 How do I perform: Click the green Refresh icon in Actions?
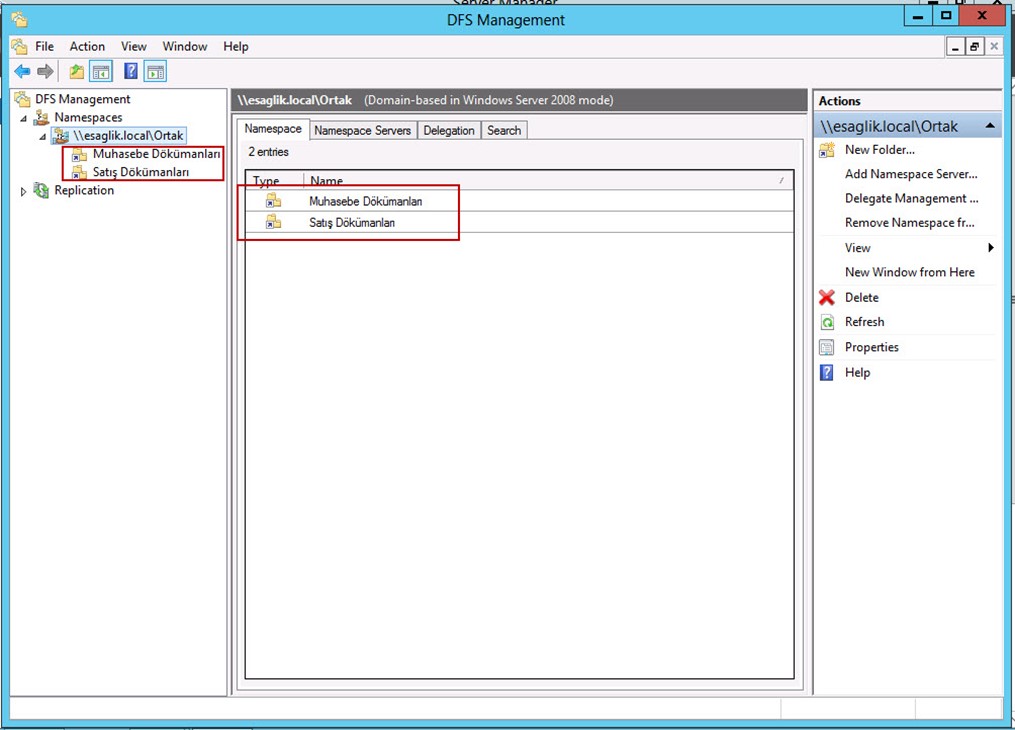click(827, 322)
